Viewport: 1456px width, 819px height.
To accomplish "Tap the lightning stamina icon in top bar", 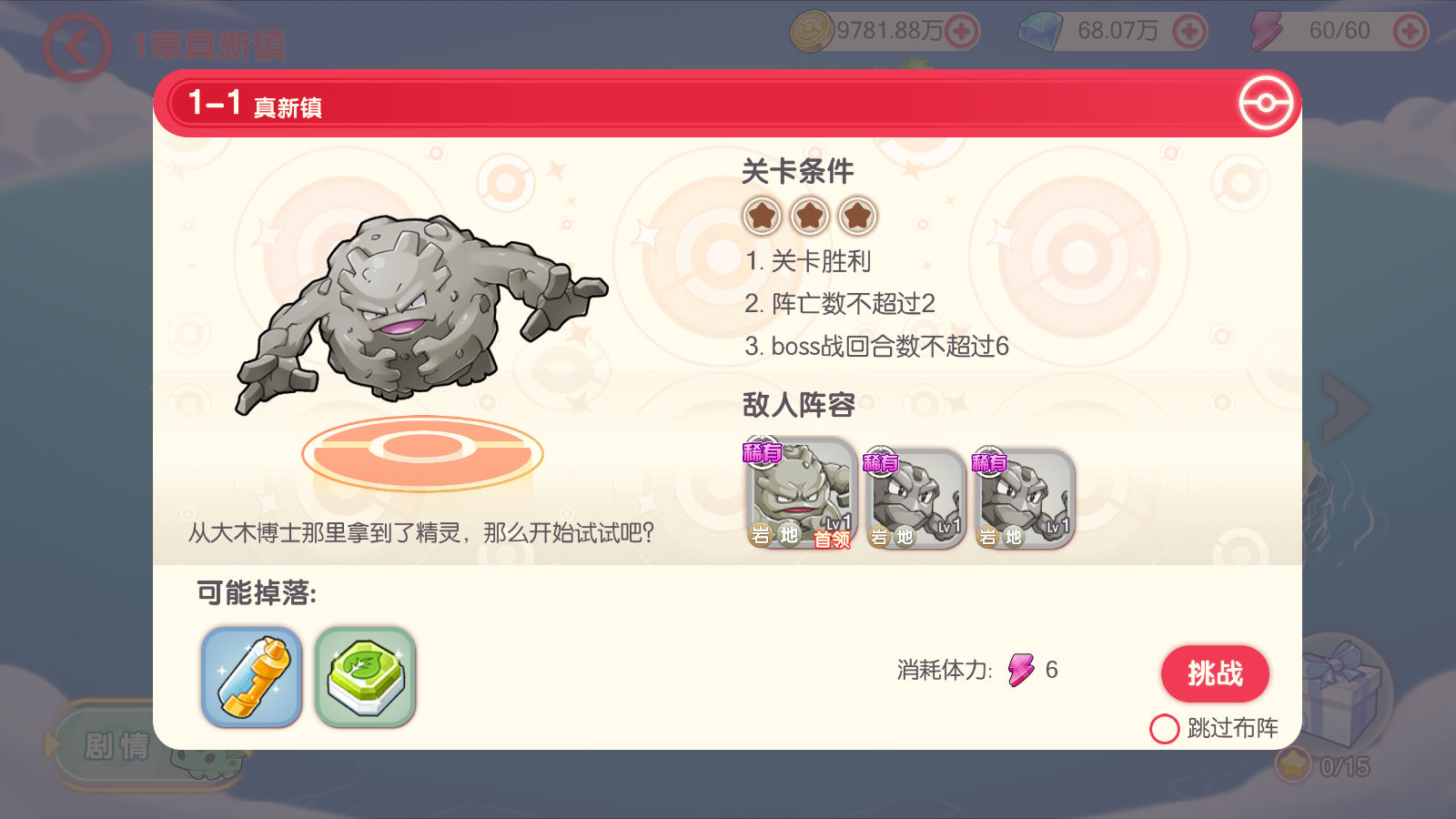I will point(1266,31).
